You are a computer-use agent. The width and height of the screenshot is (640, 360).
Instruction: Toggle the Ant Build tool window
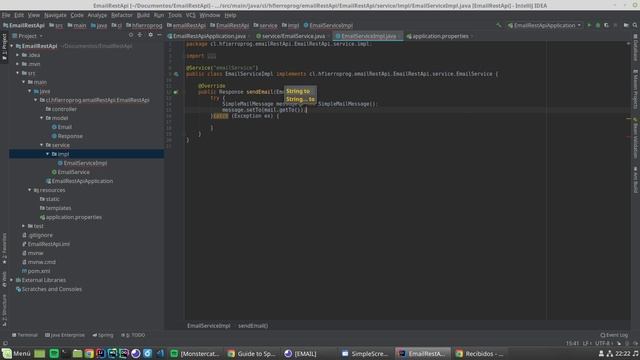pyautogui.click(x=636, y=180)
